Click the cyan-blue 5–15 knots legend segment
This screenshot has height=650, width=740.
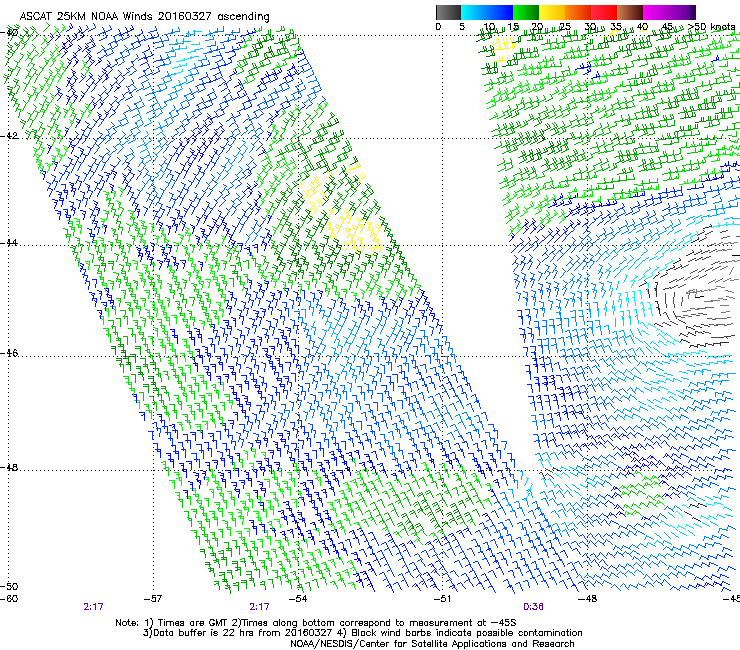[487, 12]
